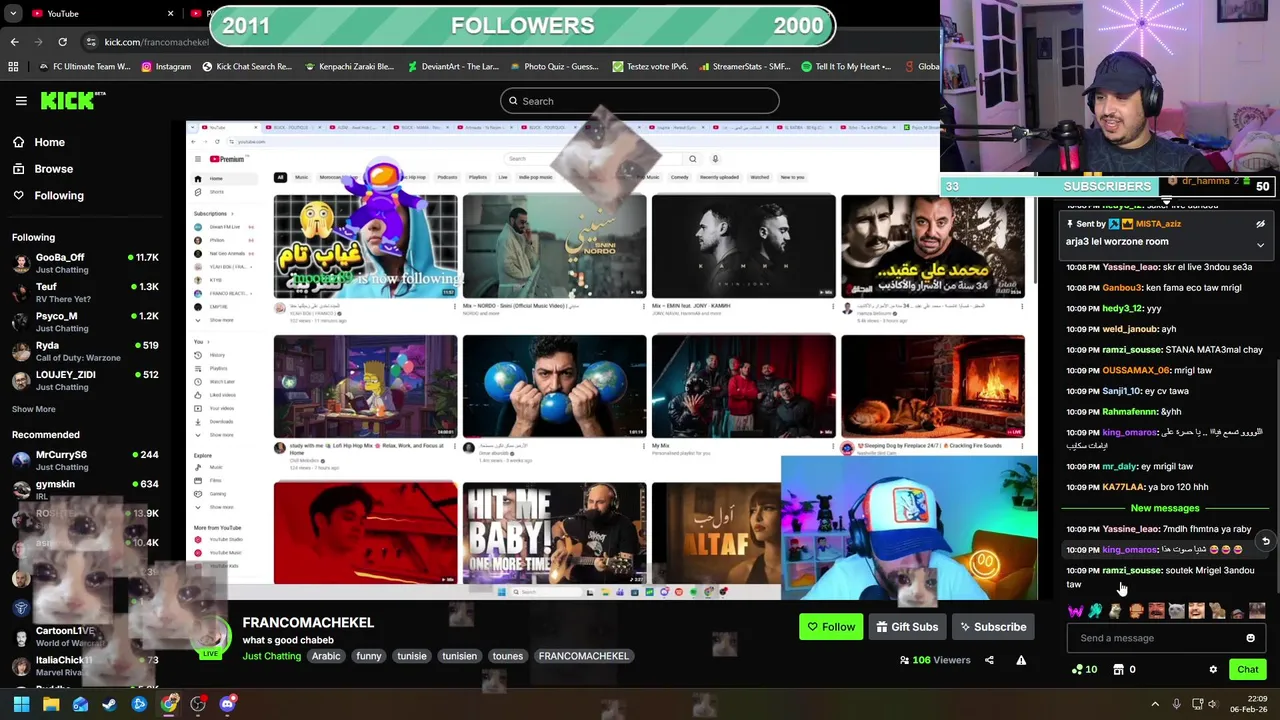Open the browser apps grid shortcut
Viewport: 1280px width, 720px height.
pyautogui.click(x=13, y=67)
